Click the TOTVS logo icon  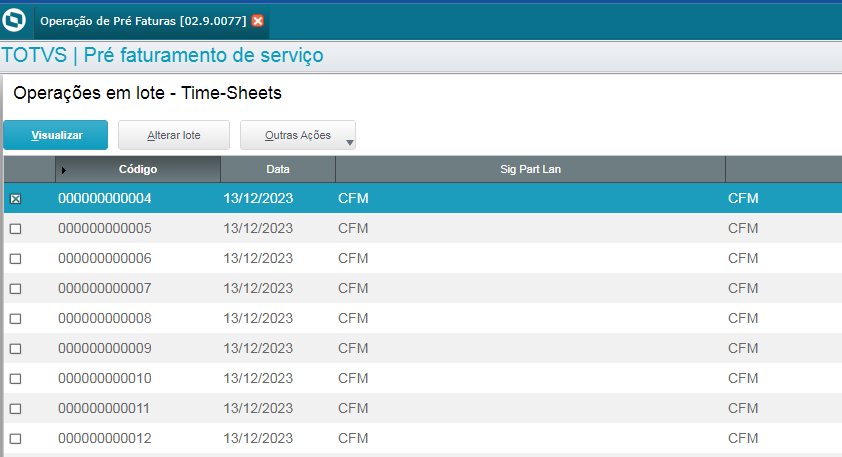(x=13, y=20)
